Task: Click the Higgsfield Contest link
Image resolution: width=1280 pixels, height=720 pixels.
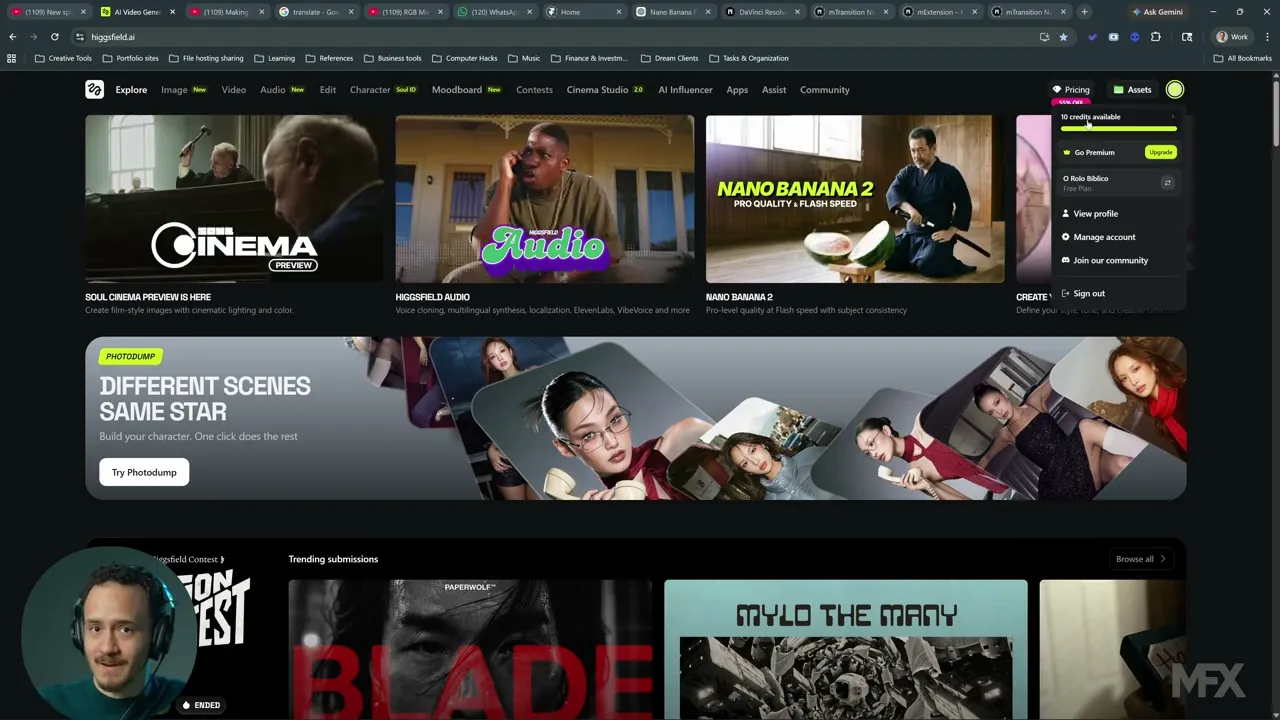Action: click(188, 559)
